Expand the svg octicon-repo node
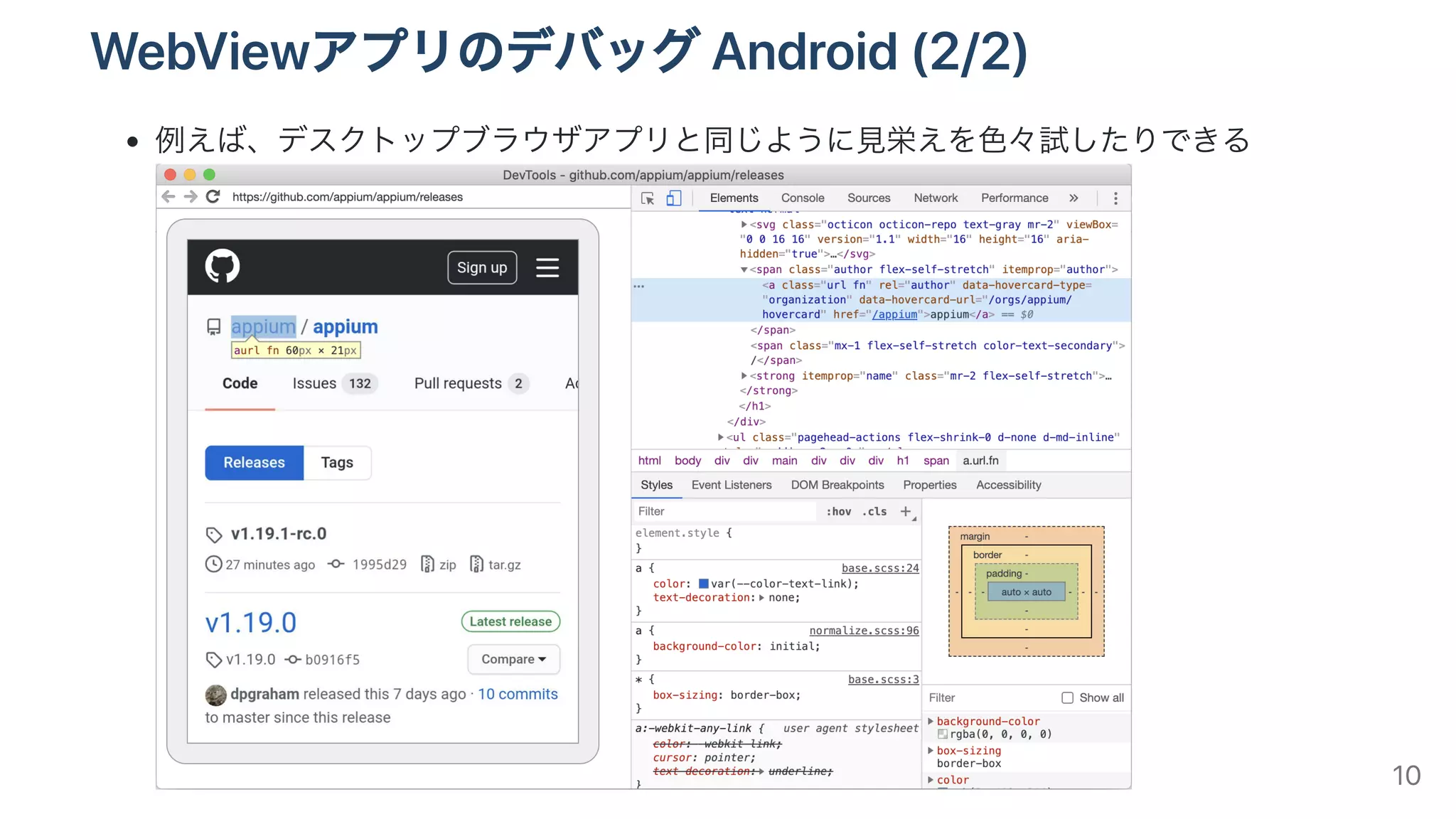The image size is (1456, 819). pos(744,225)
